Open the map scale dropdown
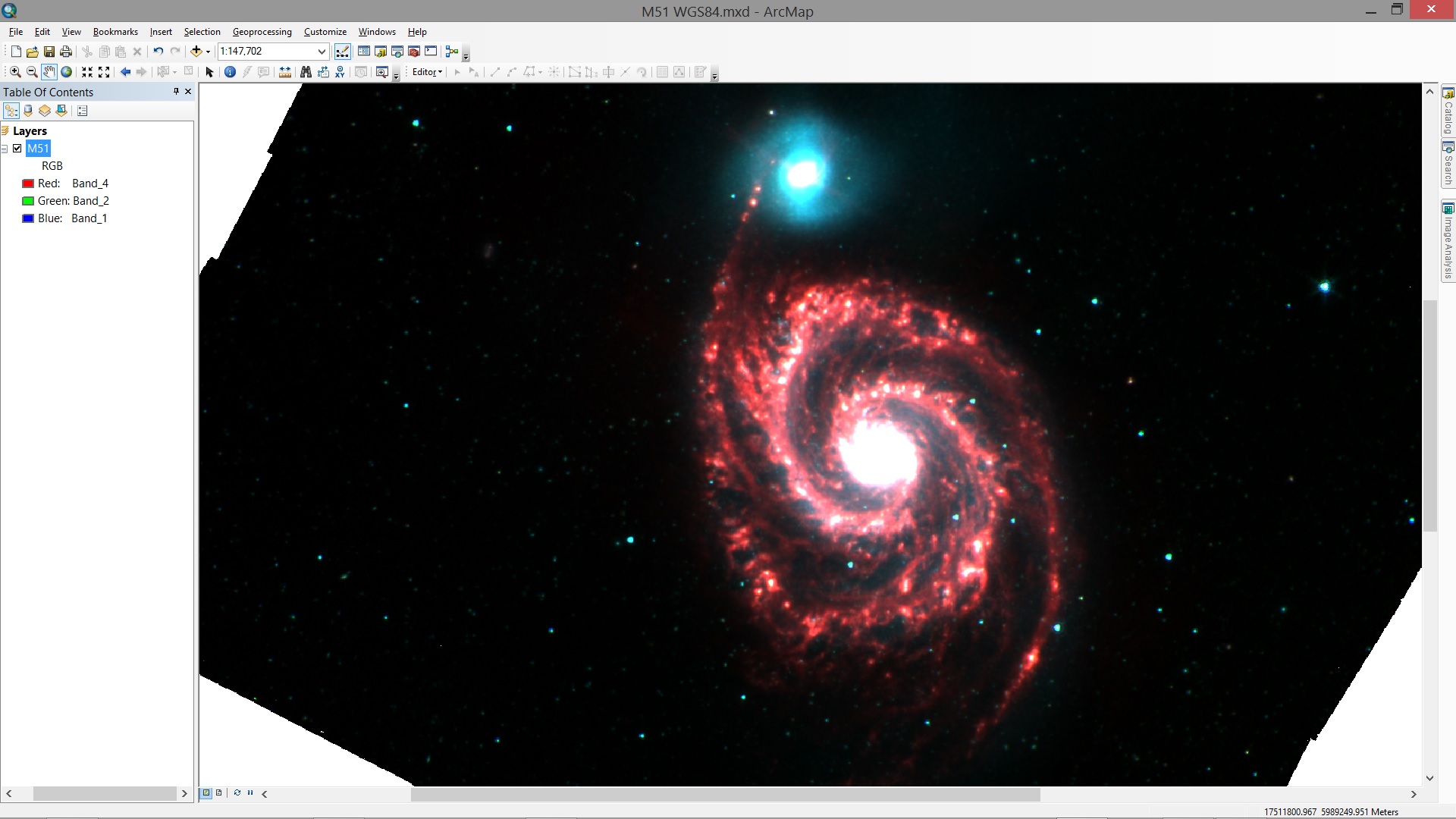The image size is (1456, 819). pyautogui.click(x=322, y=52)
